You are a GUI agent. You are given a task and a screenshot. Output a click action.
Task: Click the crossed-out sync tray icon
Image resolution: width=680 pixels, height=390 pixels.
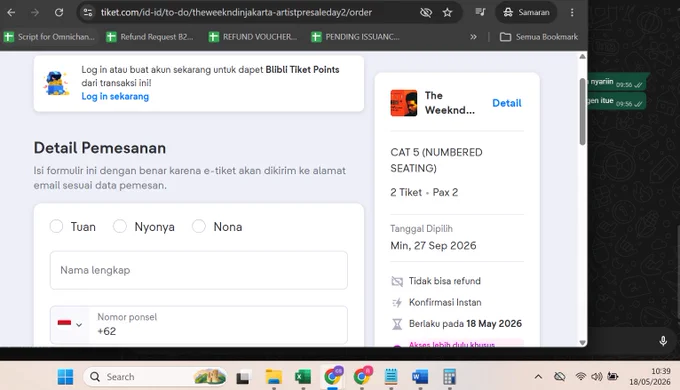[x=560, y=376]
